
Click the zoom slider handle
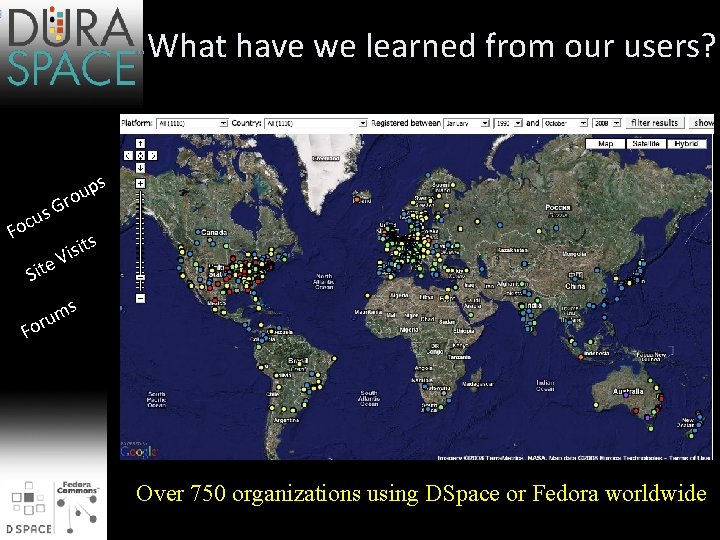pos(141,277)
